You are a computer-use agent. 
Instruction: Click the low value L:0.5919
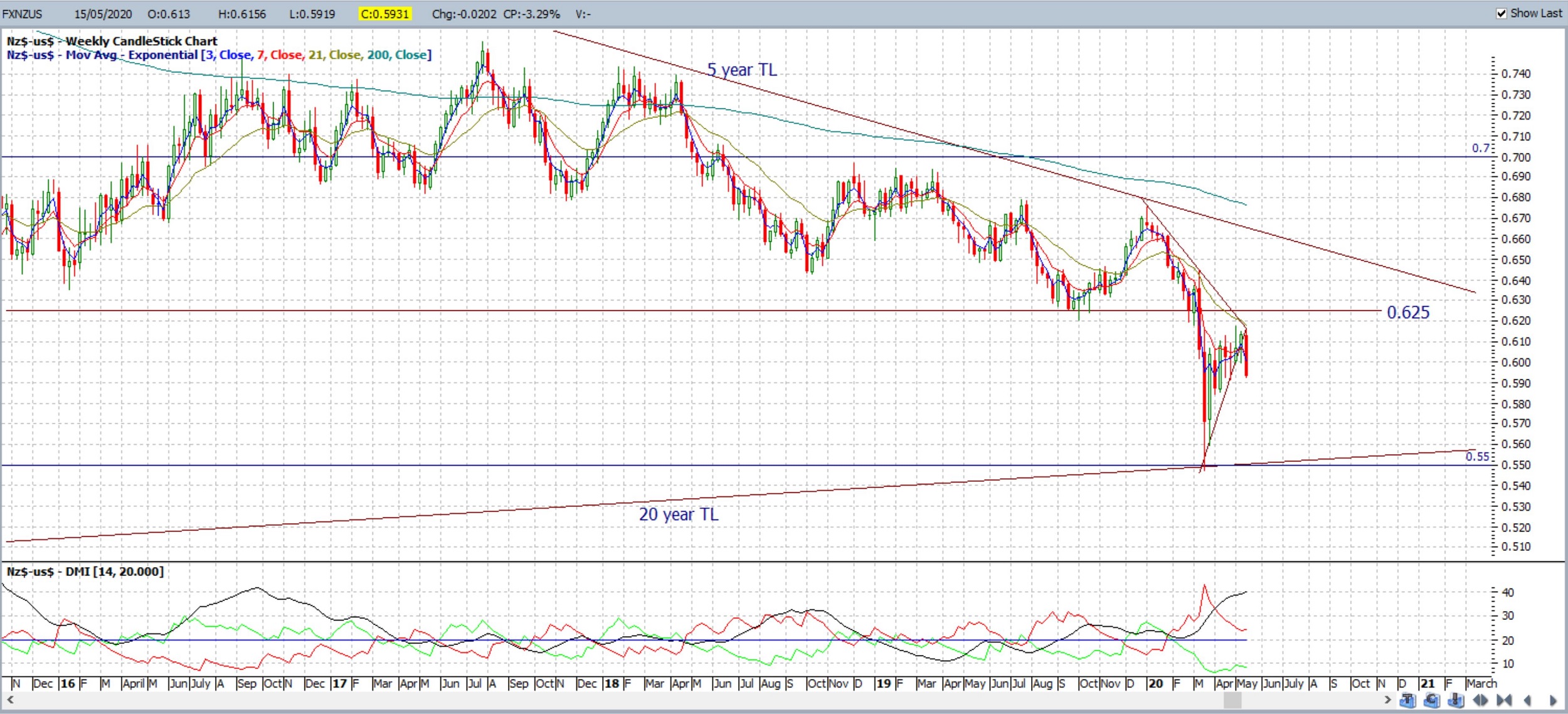click(x=312, y=14)
